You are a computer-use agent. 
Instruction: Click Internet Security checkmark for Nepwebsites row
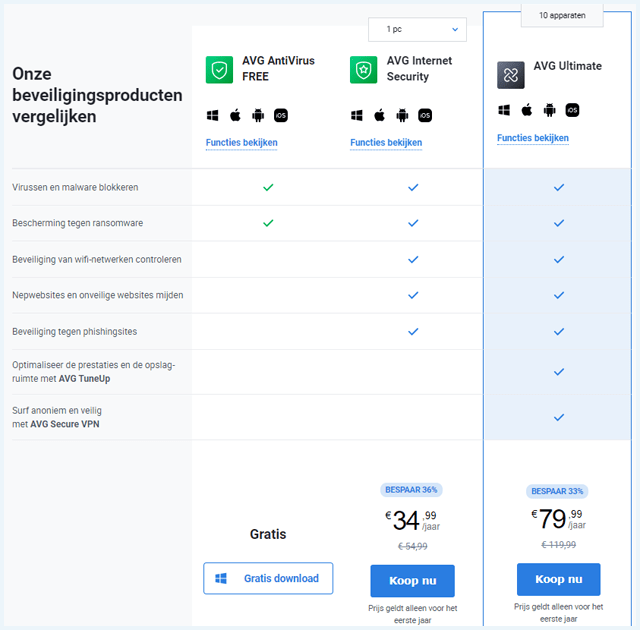[413, 295]
